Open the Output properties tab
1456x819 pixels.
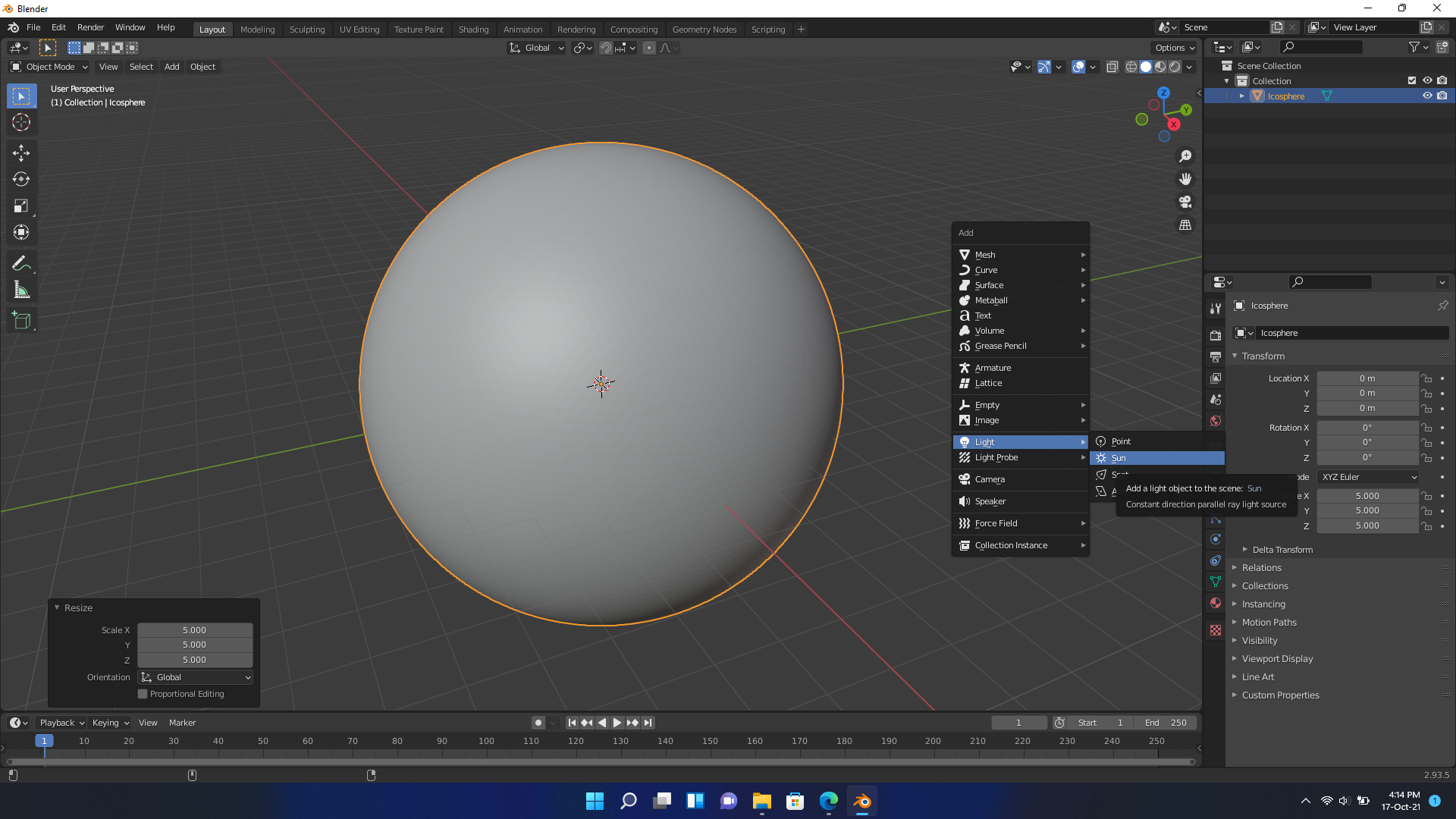tap(1216, 356)
